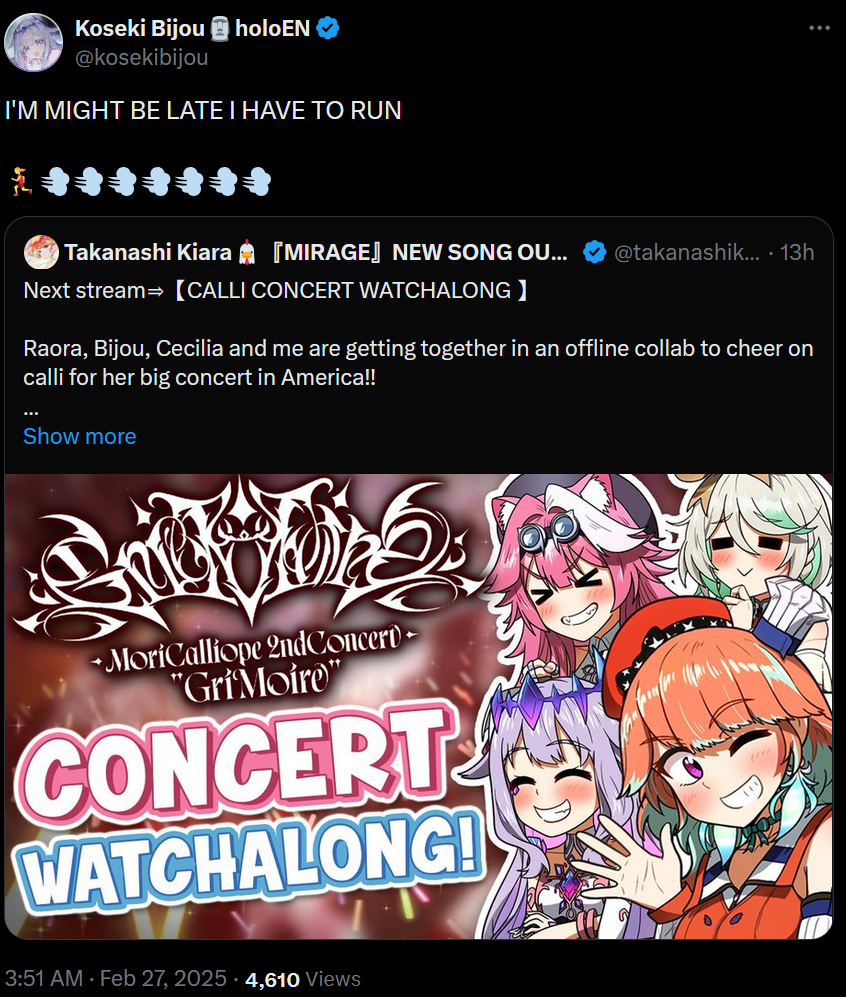
Task: Open Takanashi Kiara's small avatar
Action: click(41, 252)
